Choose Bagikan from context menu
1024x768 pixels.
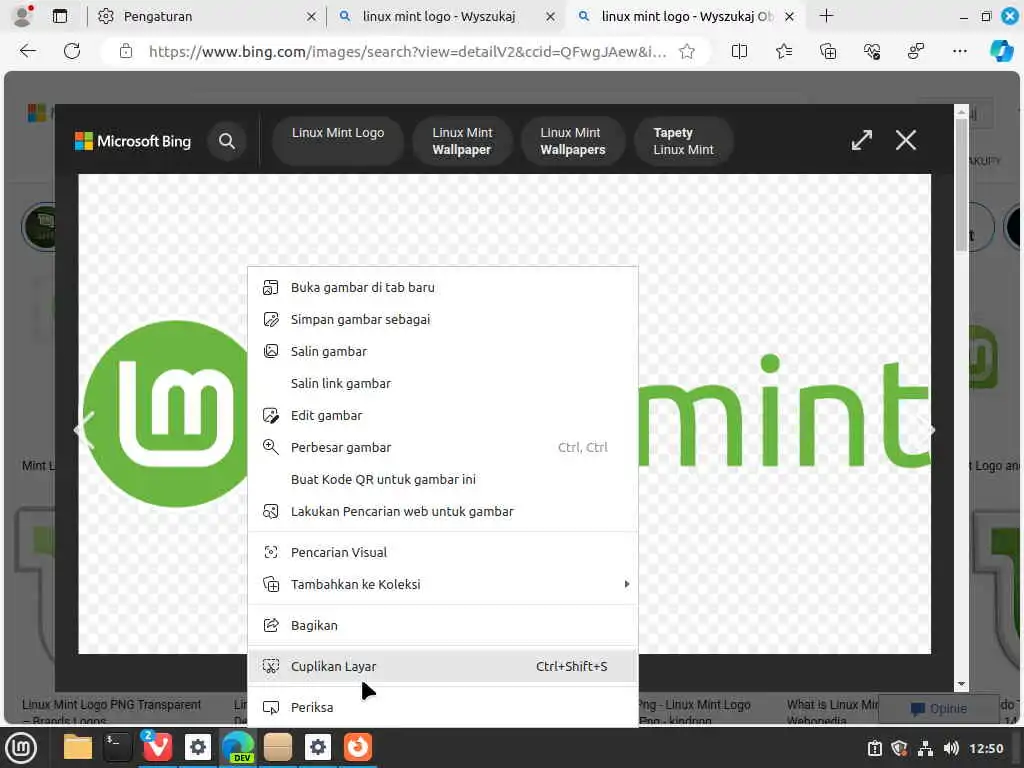point(442,626)
